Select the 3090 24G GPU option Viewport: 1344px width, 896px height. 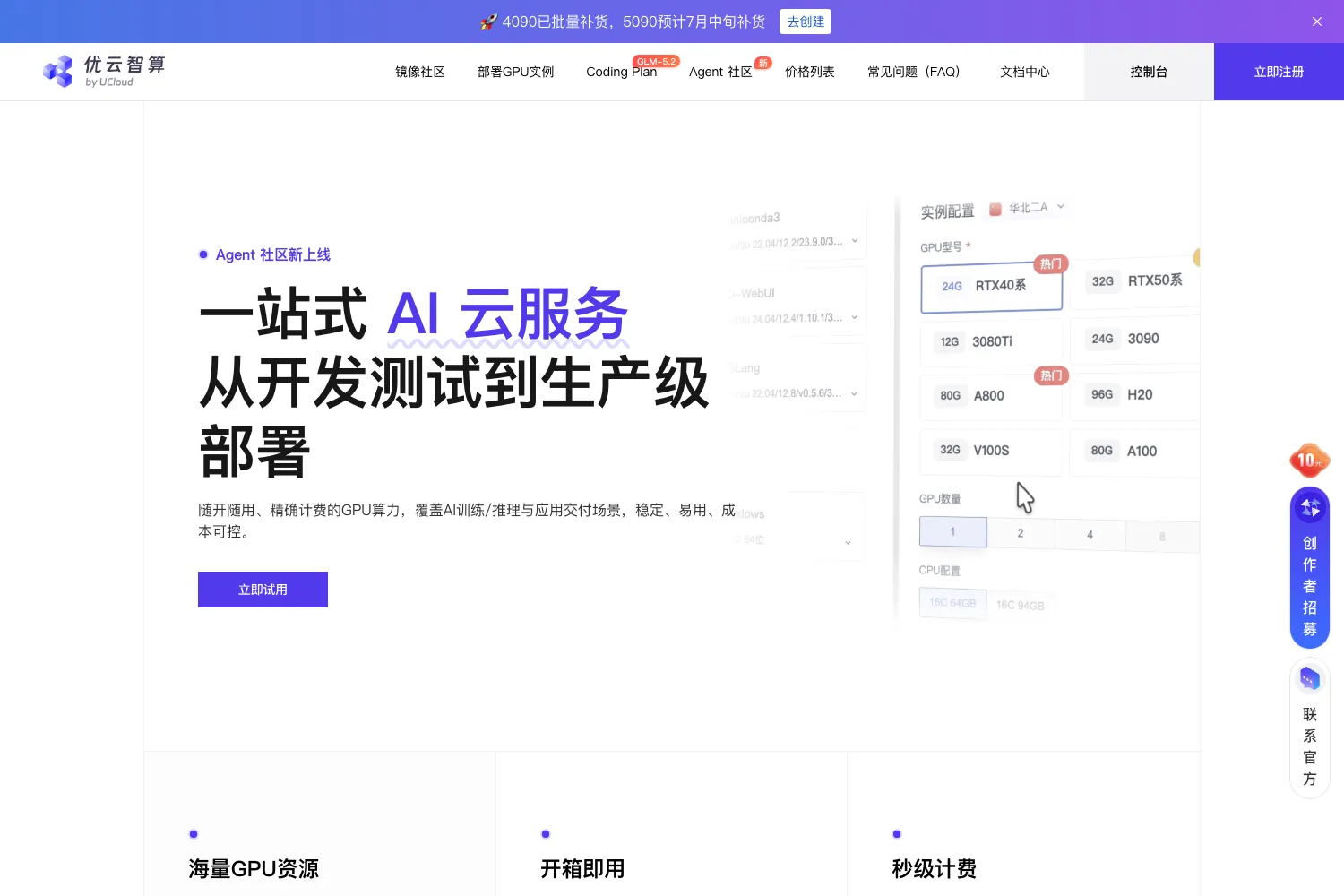coord(1135,339)
